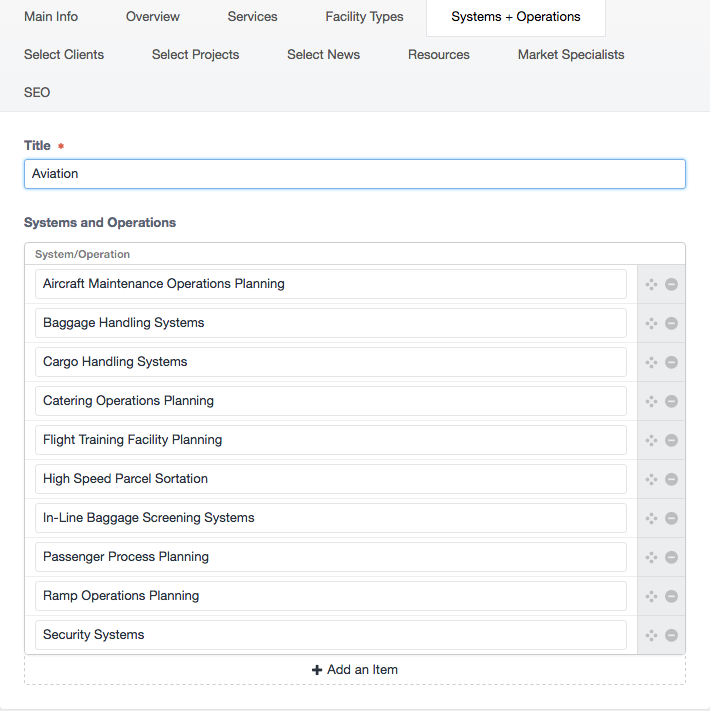Click the reorder handle for Catering Operations Planning
The image size is (710, 711).
click(652, 401)
